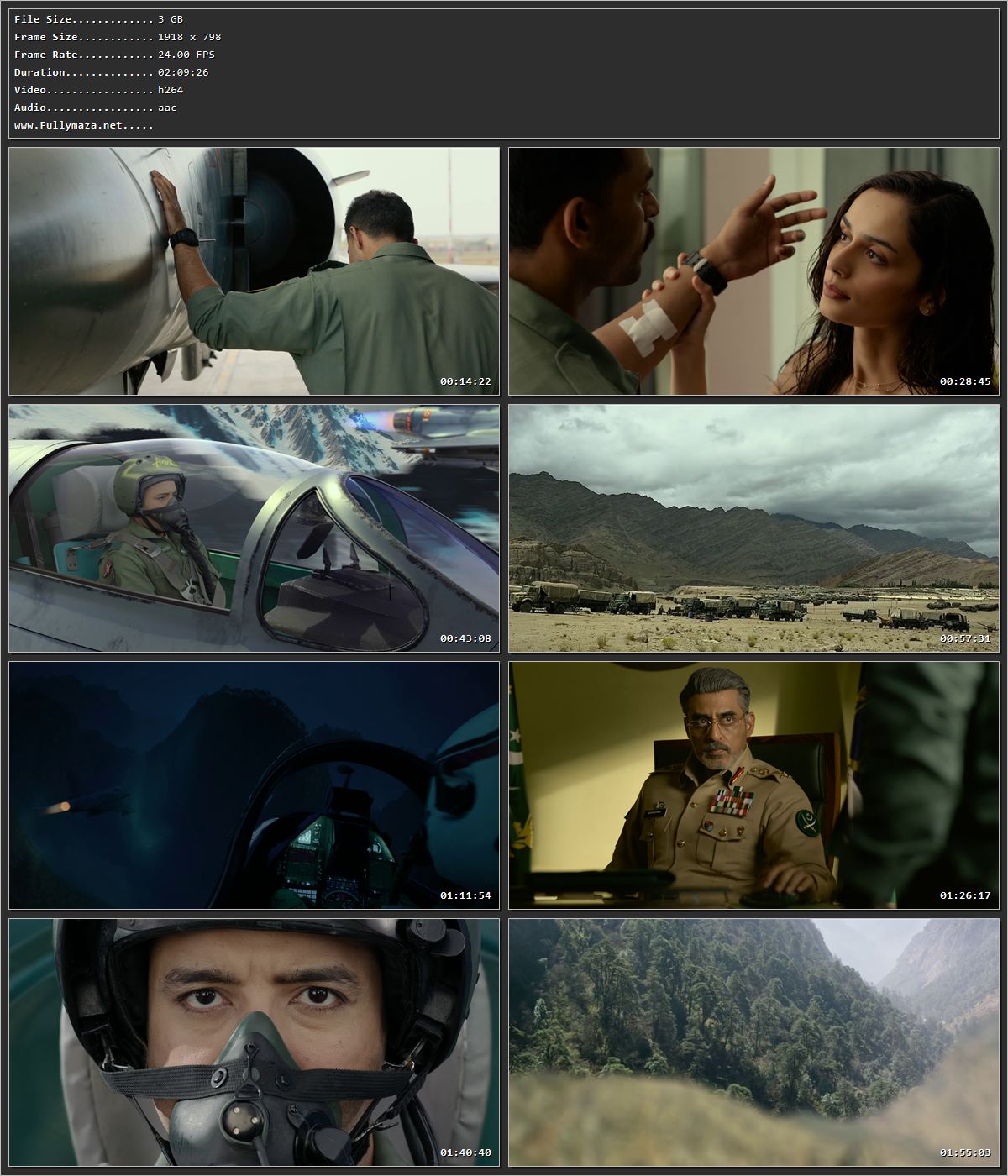Select the 'Frame Rate' 24.00 FPS line
This screenshot has height=1176, width=1008.
[x=114, y=55]
